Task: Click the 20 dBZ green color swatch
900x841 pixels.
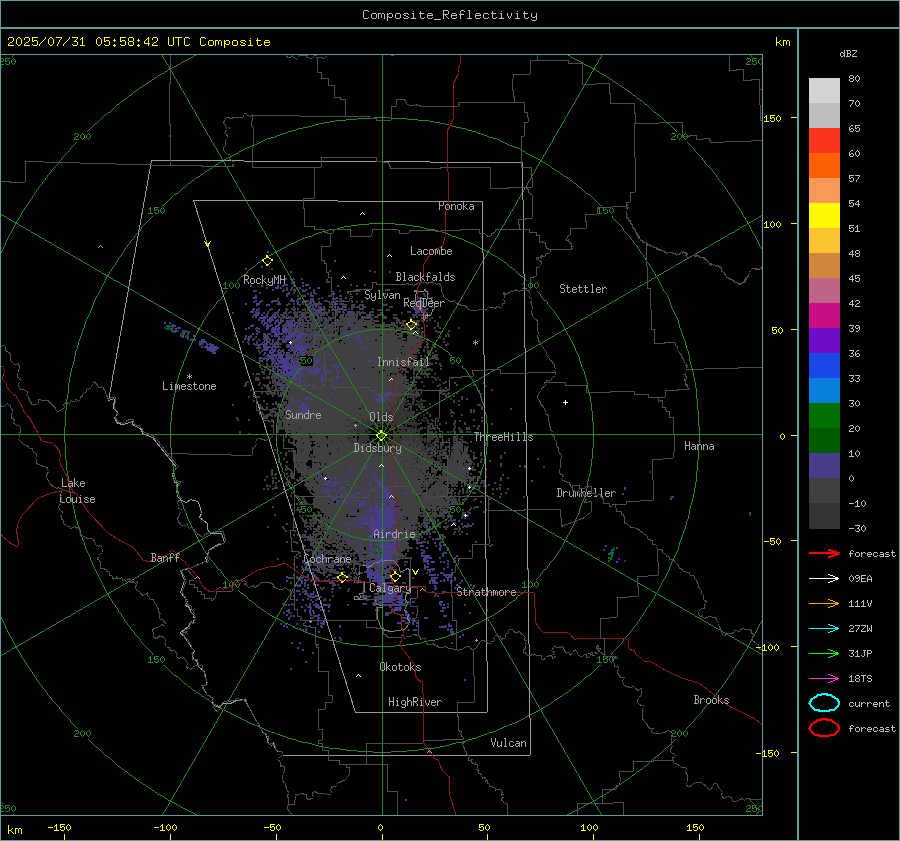Action: pyautogui.click(x=824, y=415)
